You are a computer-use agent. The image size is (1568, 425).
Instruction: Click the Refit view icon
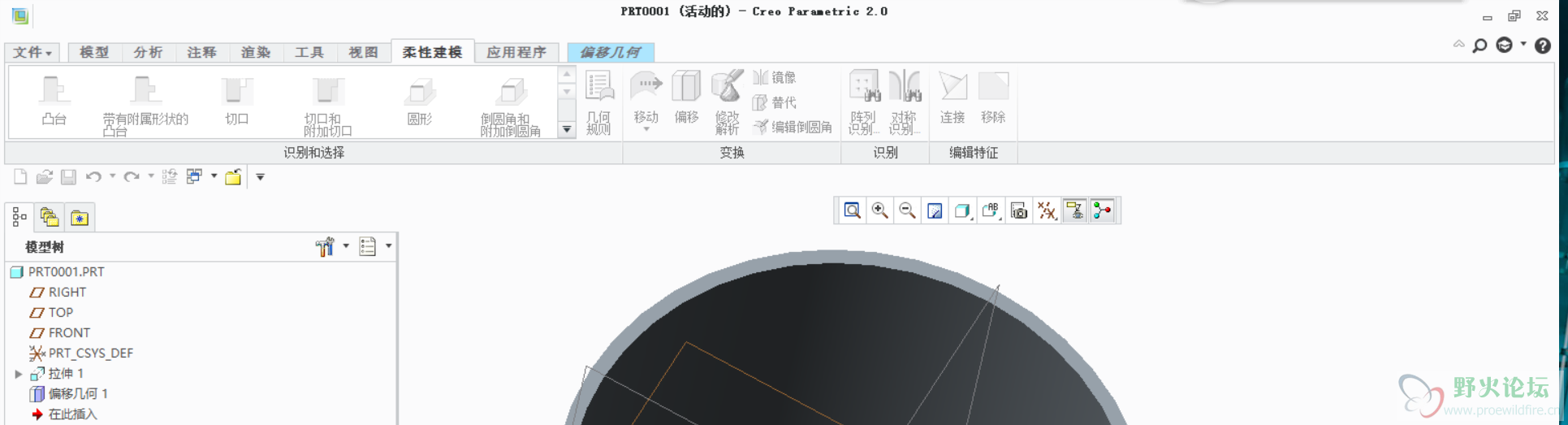pos(852,211)
